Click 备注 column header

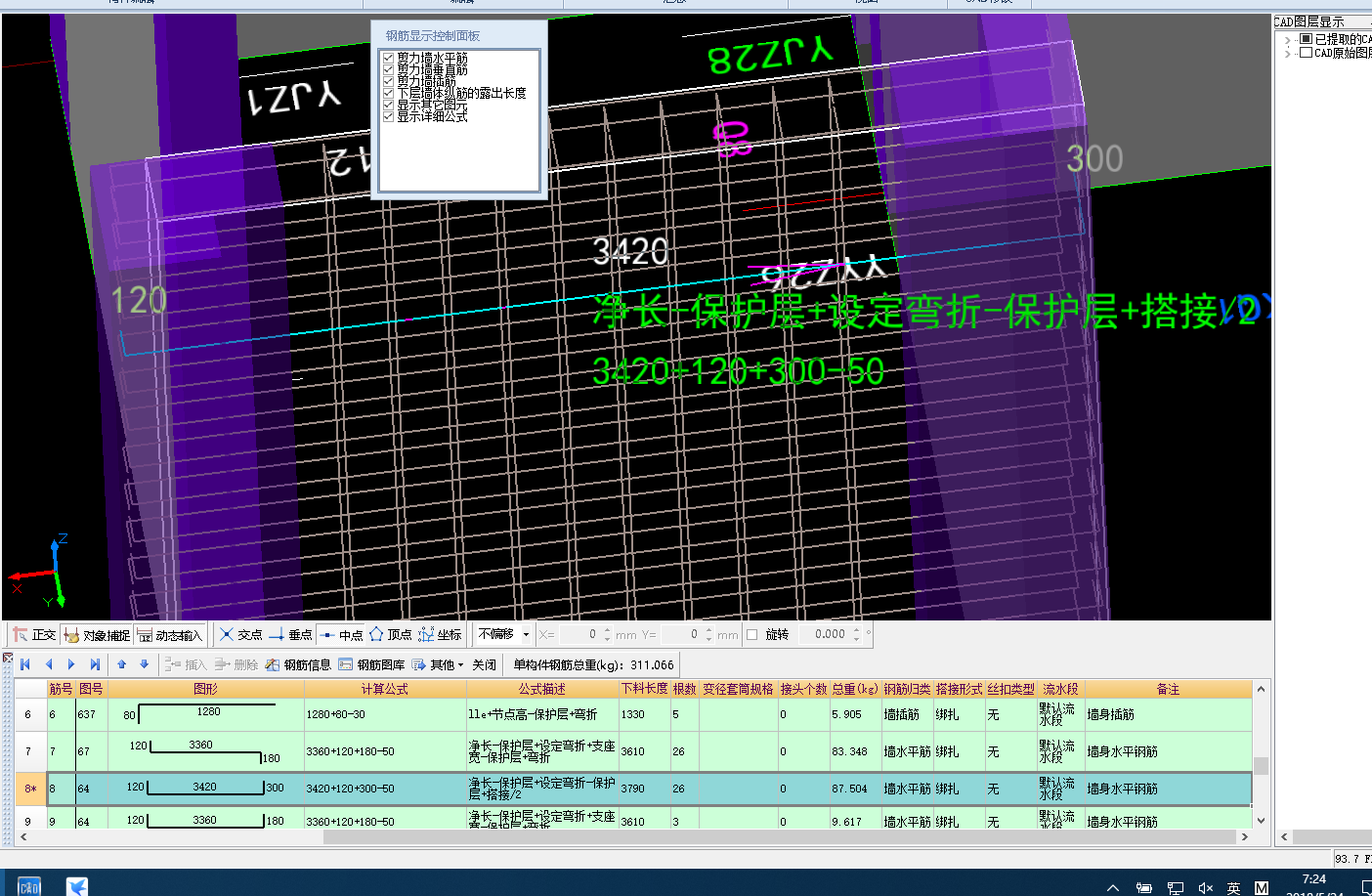[x=1168, y=689]
